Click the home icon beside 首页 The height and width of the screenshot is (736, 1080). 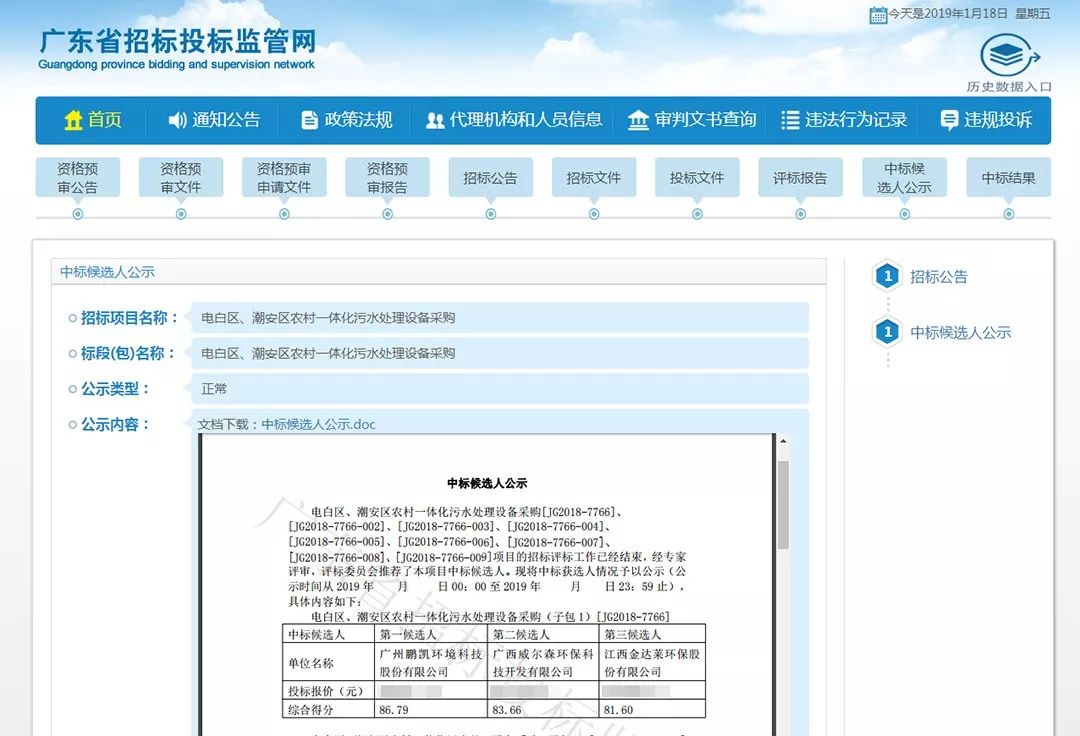click(x=73, y=120)
